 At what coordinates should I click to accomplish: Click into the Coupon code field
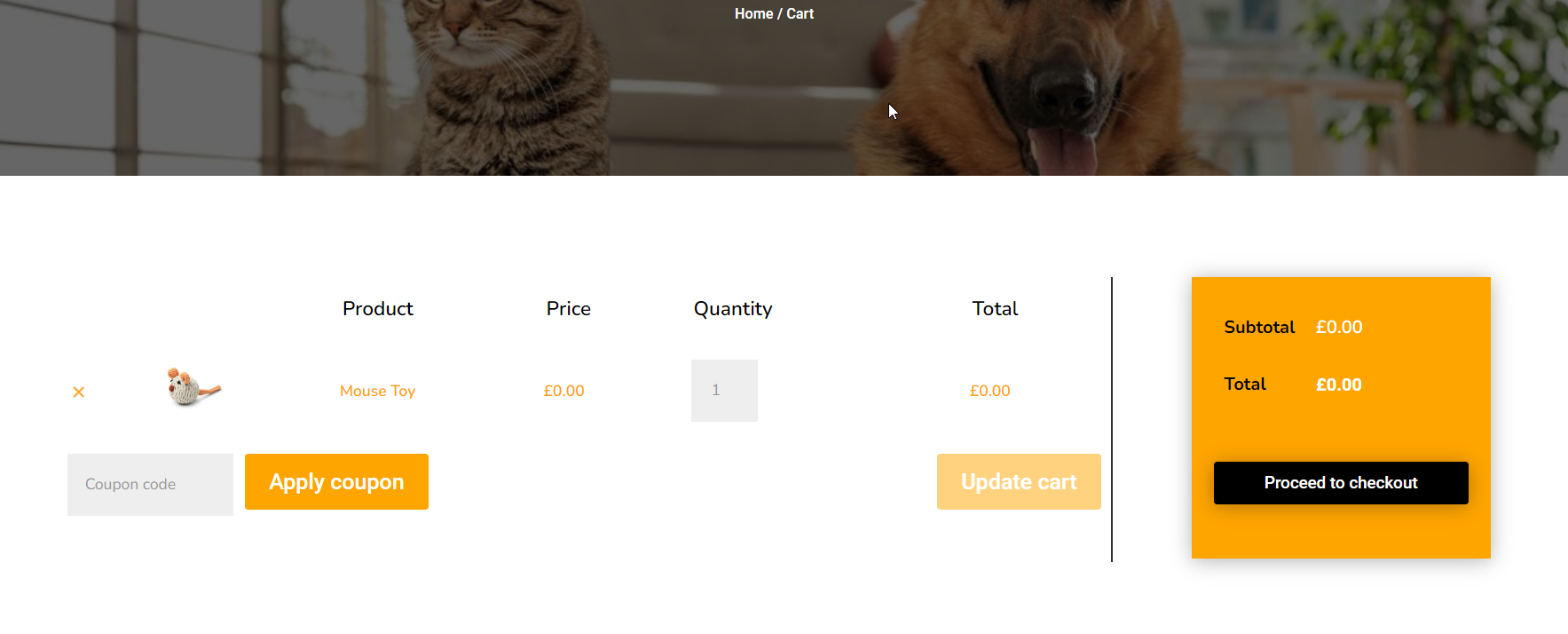click(x=150, y=484)
